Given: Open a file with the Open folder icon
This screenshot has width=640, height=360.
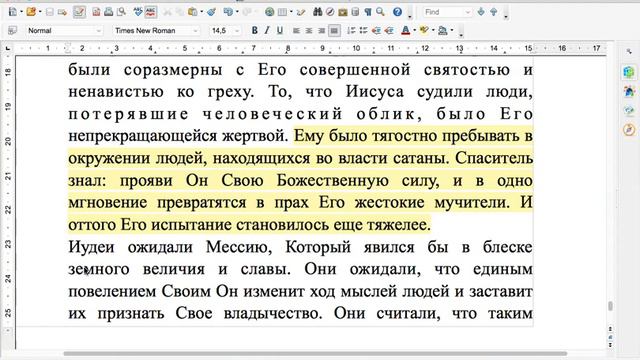Looking at the screenshot, I should 31,12.
